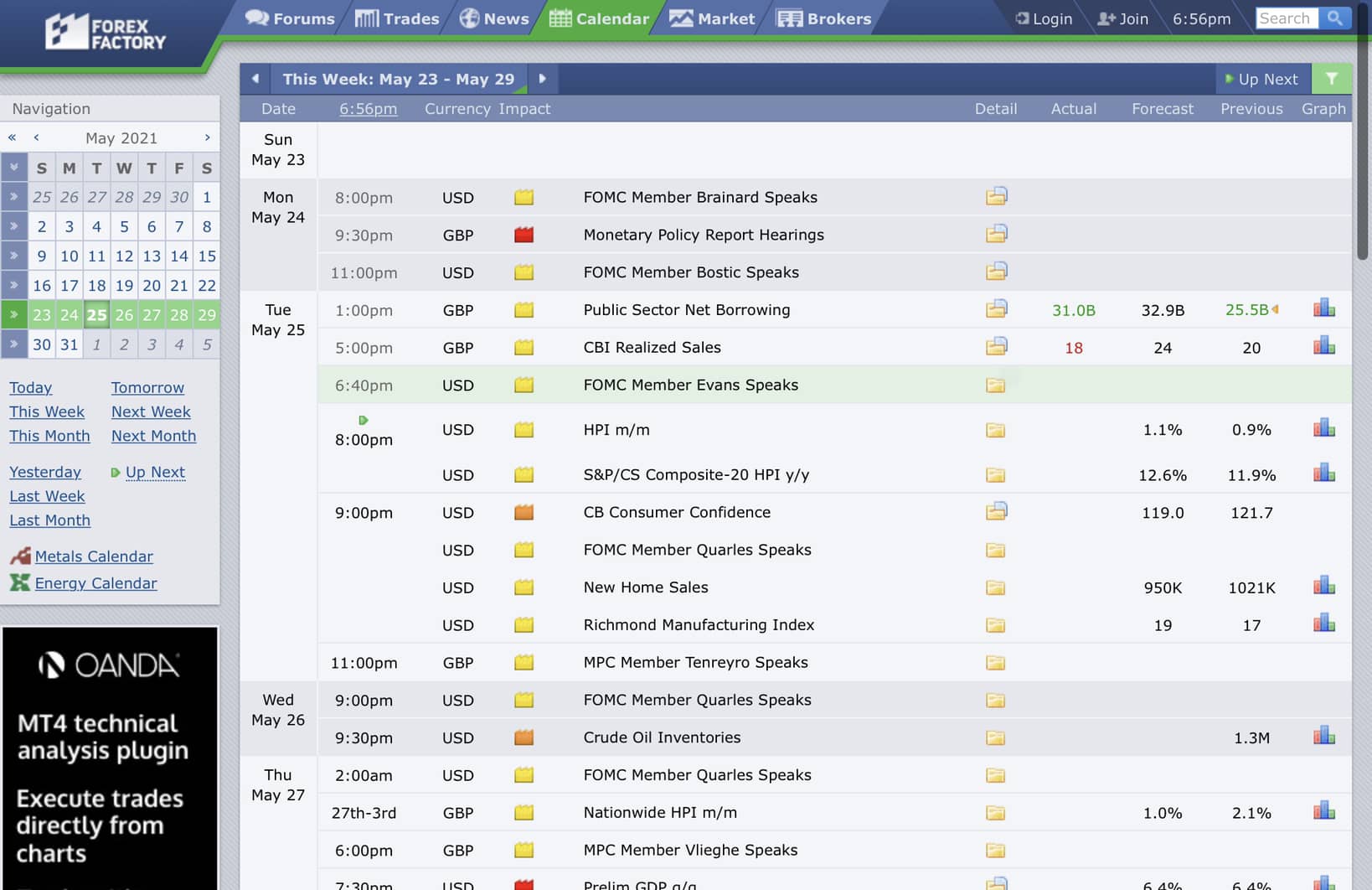Open the Forums tab
This screenshot has height=890, width=1372.
[290, 18]
